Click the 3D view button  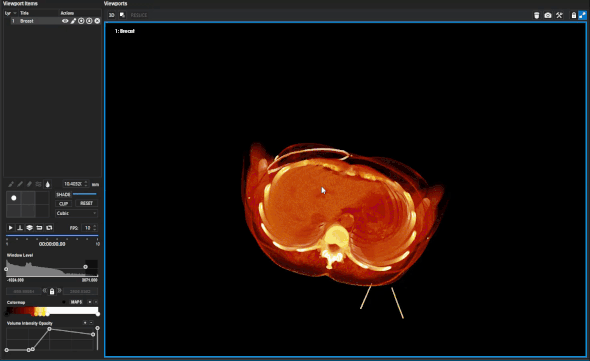tap(111, 15)
